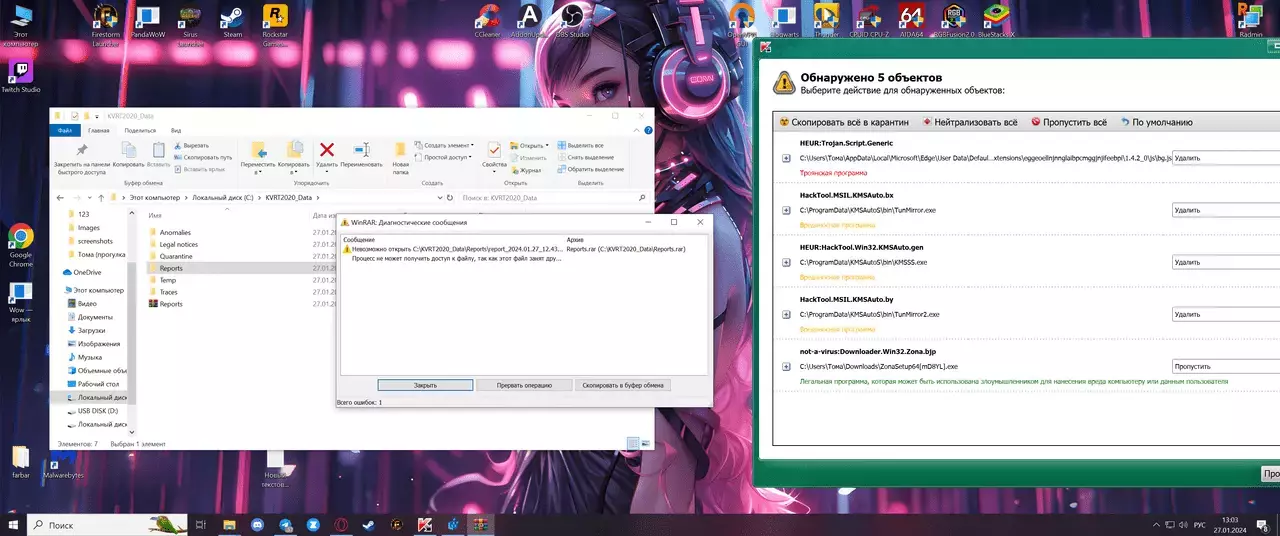This screenshot has height=536, width=1280.
Task: Click the Explorer refresh button by address bar
Action: (451, 198)
